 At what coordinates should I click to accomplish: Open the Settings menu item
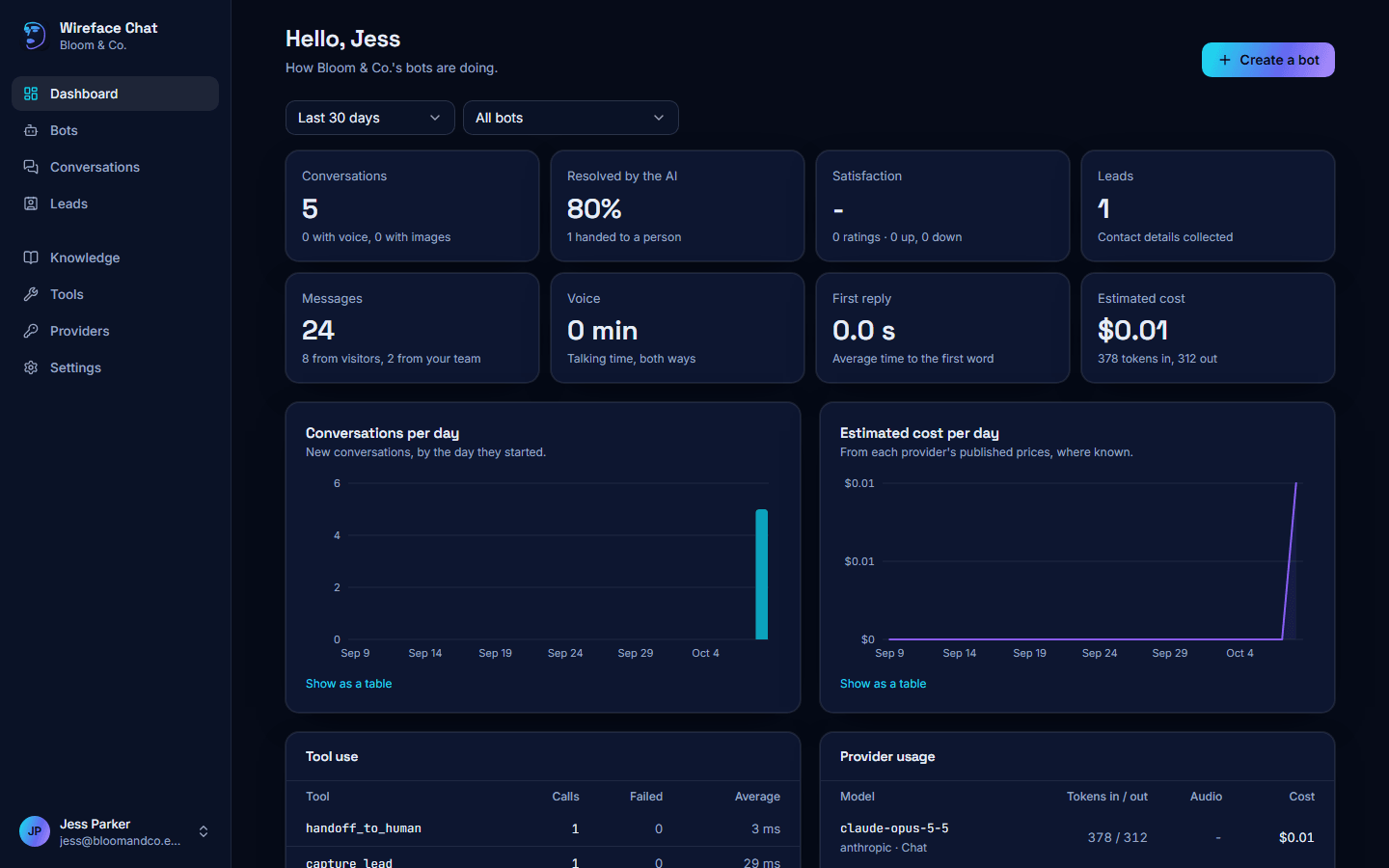(115, 367)
